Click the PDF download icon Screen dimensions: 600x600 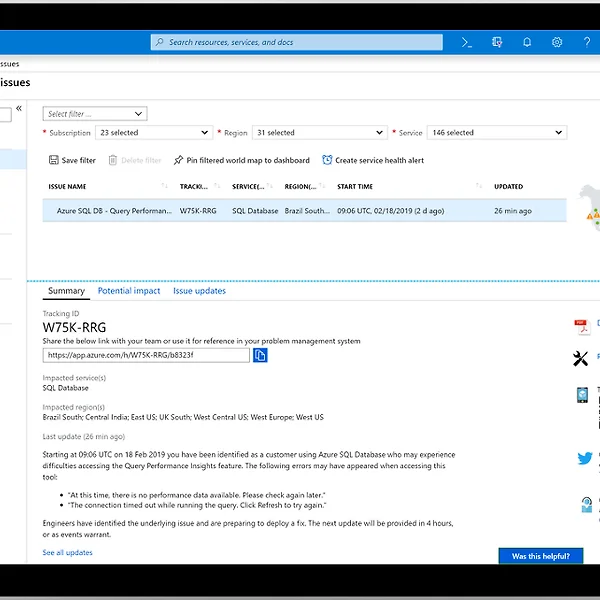click(582, 325)
